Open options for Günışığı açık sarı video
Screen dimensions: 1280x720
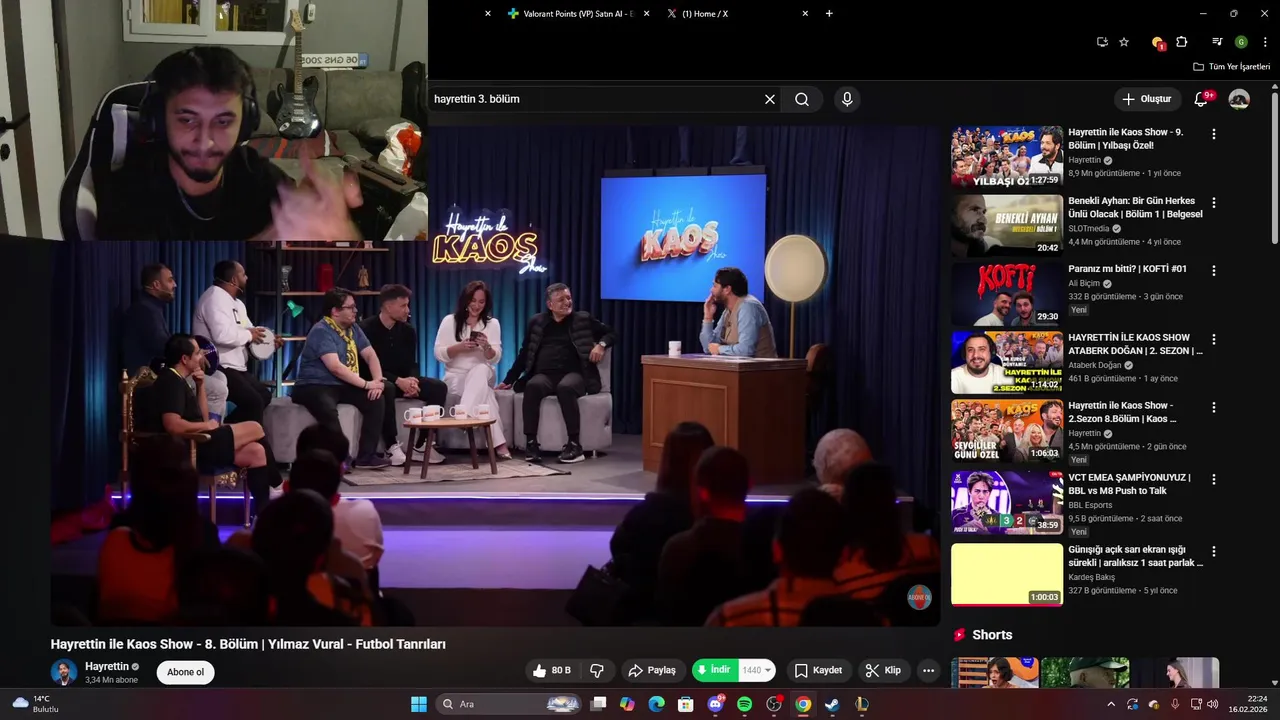(x=1214, y=551)
